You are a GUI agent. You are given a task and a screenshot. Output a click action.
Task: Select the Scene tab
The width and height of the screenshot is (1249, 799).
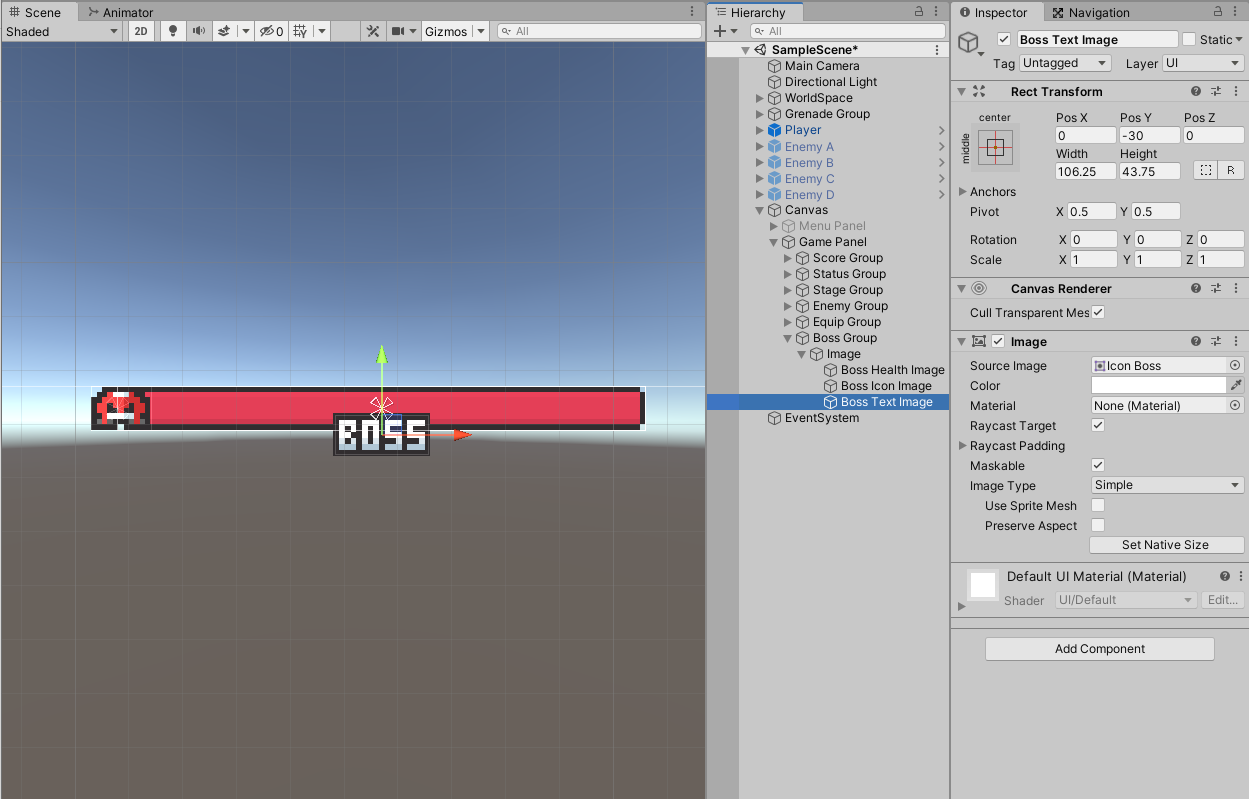pyautogui.click(x=35, y=12)
